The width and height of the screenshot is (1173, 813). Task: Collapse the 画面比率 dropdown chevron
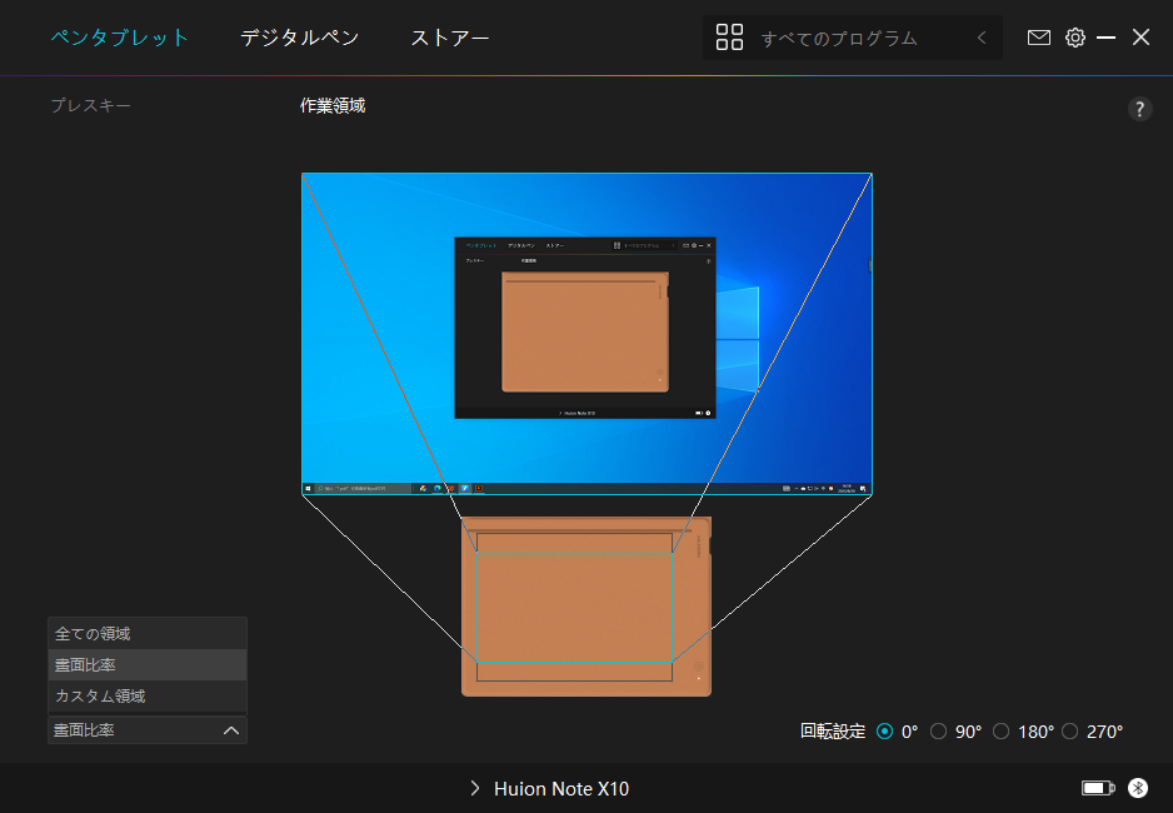click(x=231, y=730)
